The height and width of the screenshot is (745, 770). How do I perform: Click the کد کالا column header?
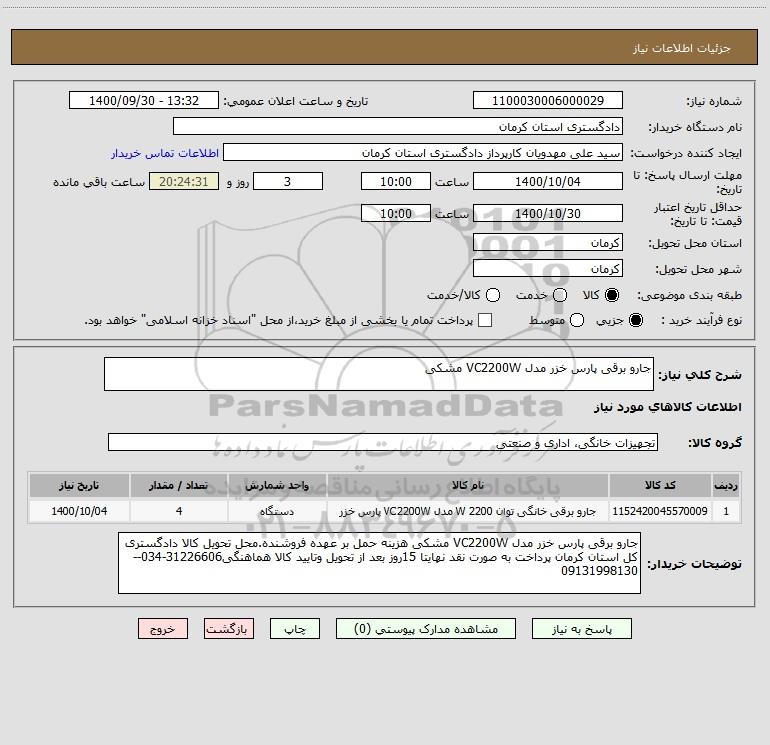[x=660, y=485]
